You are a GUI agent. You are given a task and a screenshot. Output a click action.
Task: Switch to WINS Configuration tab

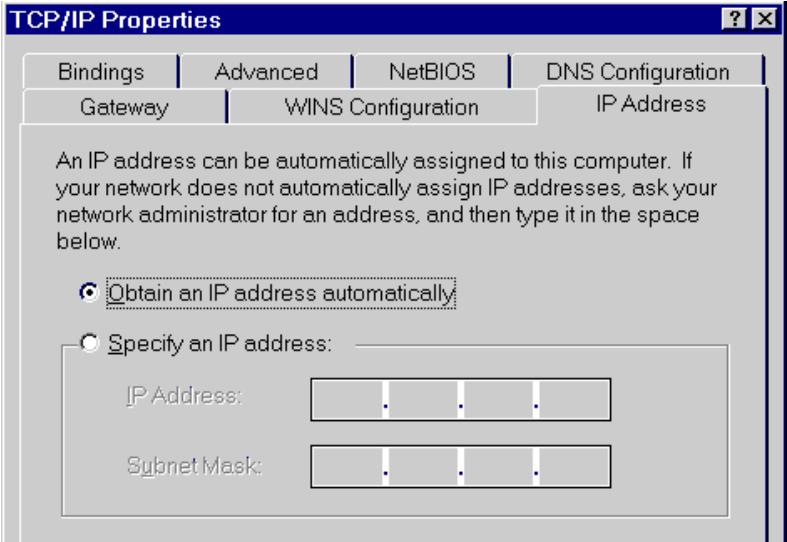[x=381, y=107]
